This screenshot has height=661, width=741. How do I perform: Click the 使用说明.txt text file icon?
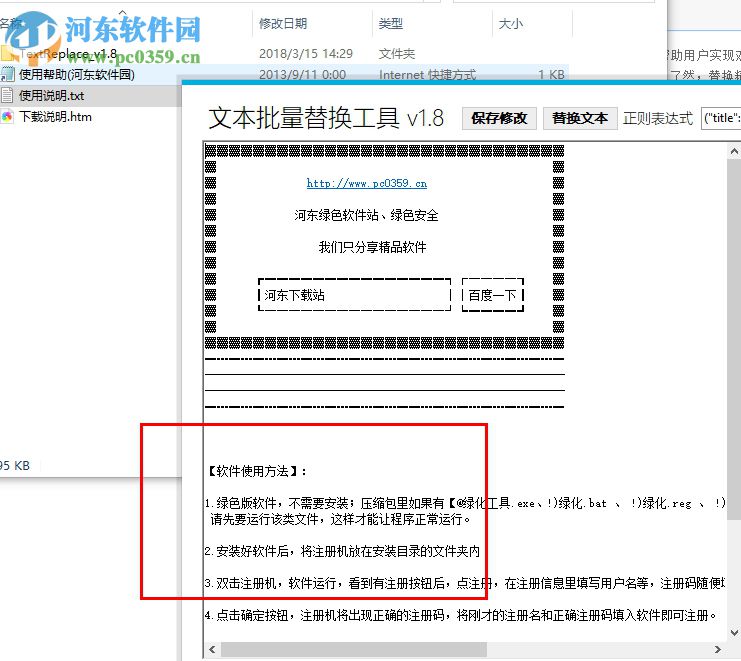pos(7,95)
